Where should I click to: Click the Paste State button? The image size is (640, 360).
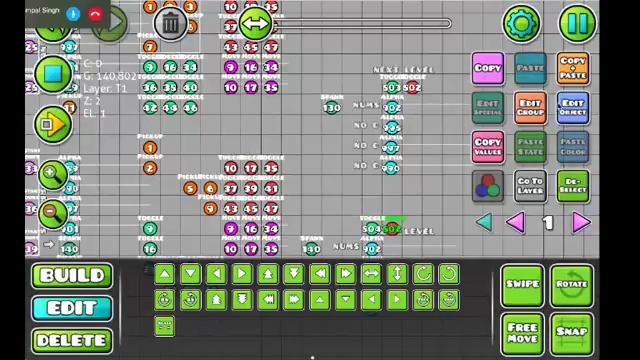(x=530, y=147)
